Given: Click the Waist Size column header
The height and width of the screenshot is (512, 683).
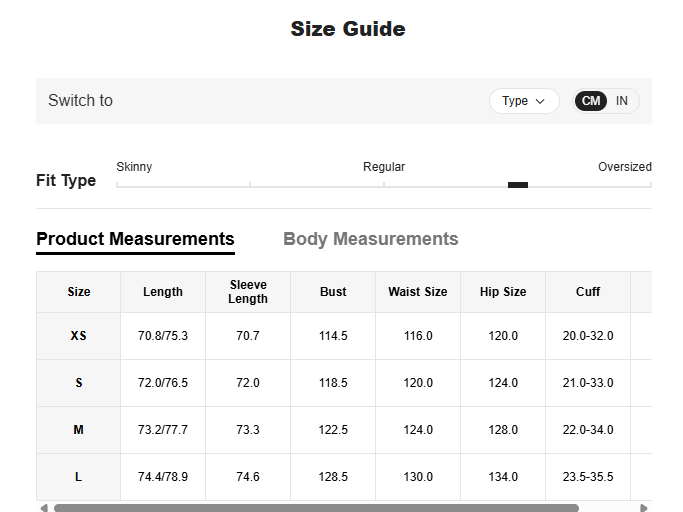Looking at the screenshot, I should click(418, 292).
